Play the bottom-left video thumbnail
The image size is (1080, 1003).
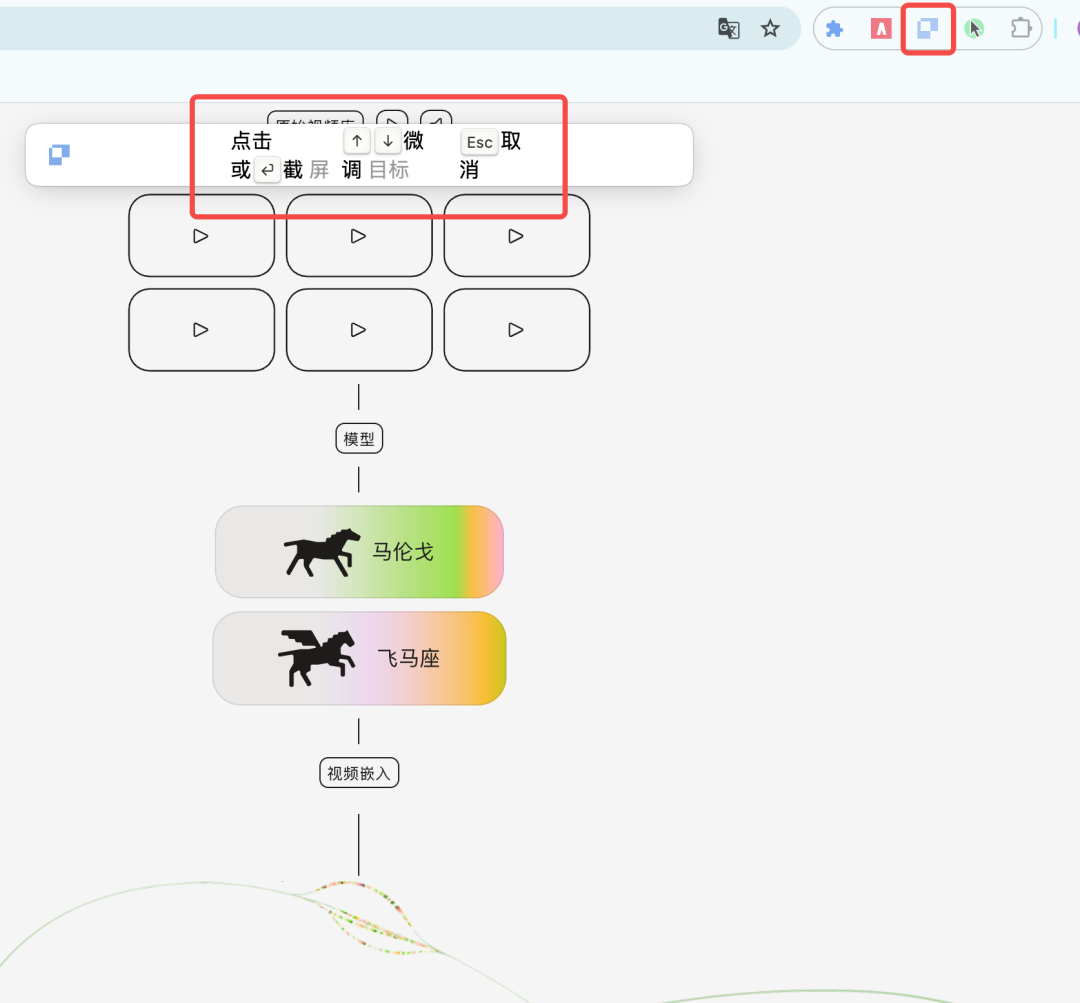(x=201, y=330)
